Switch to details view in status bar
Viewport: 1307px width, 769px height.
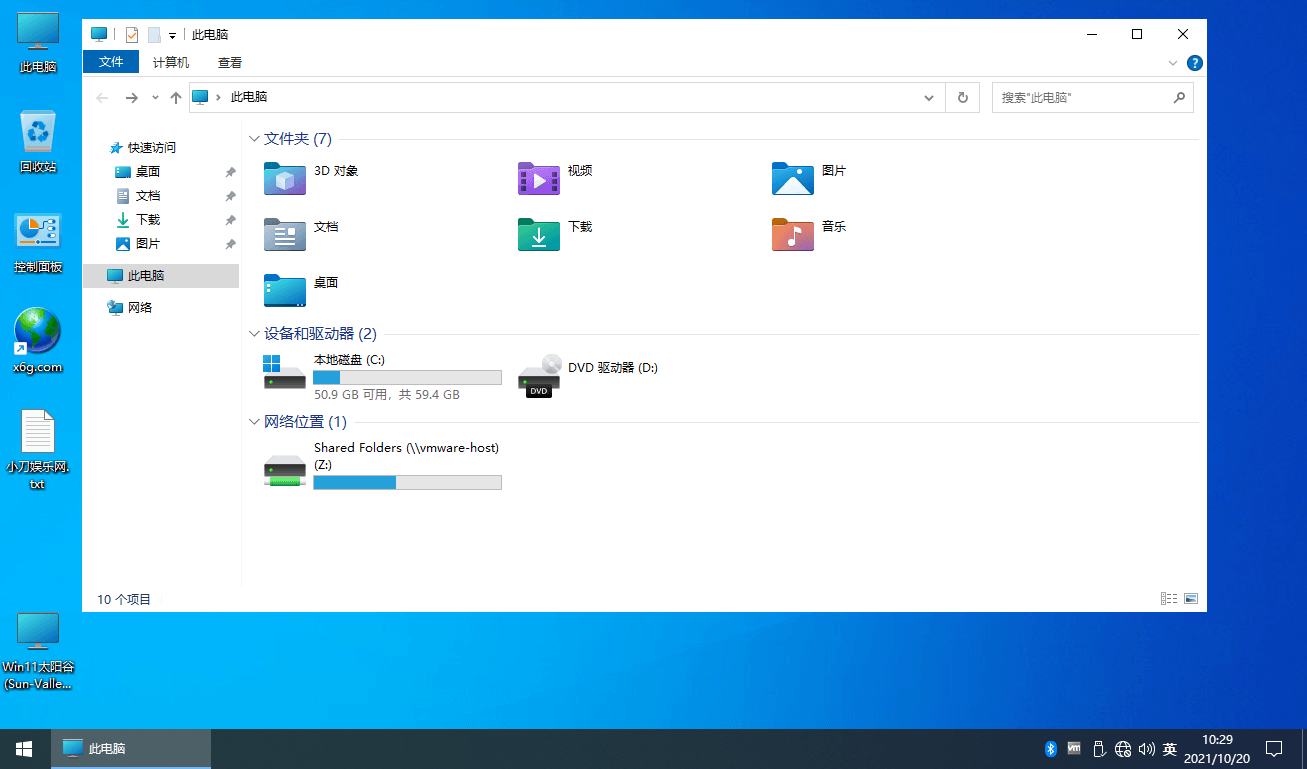click(1168, 598)
